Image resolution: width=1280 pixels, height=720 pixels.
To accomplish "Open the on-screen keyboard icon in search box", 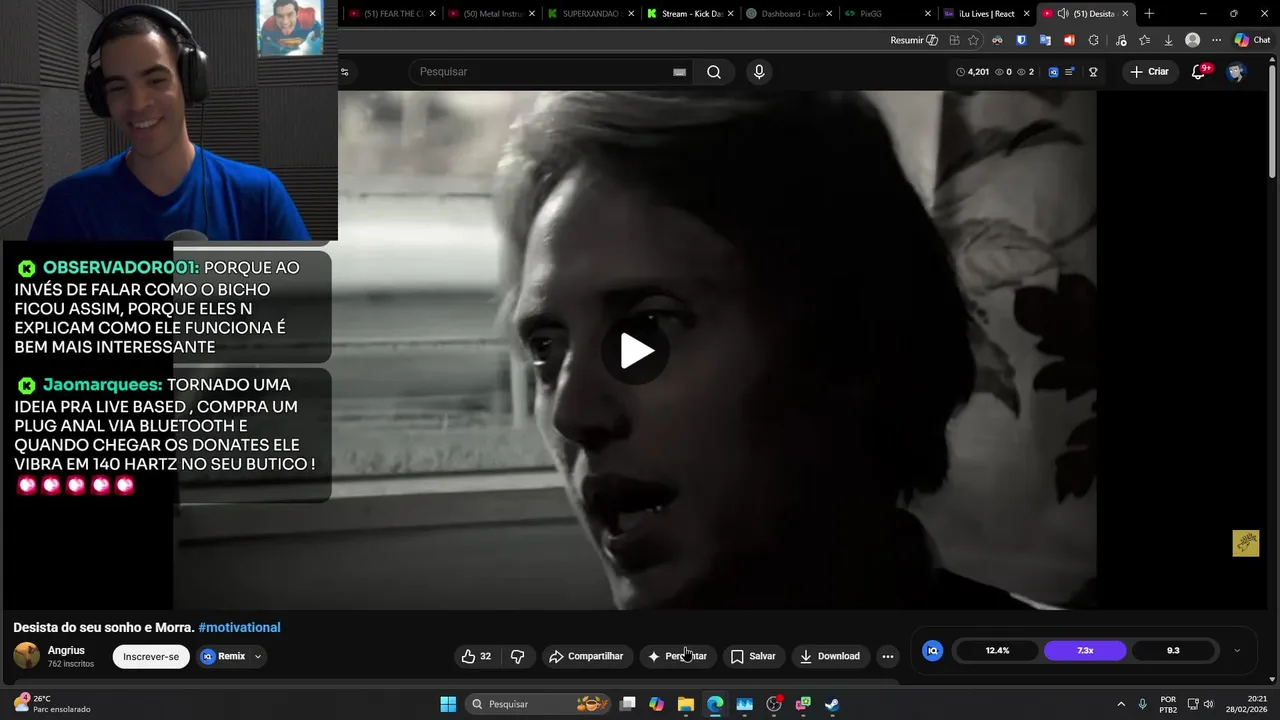I will [680, 72].
